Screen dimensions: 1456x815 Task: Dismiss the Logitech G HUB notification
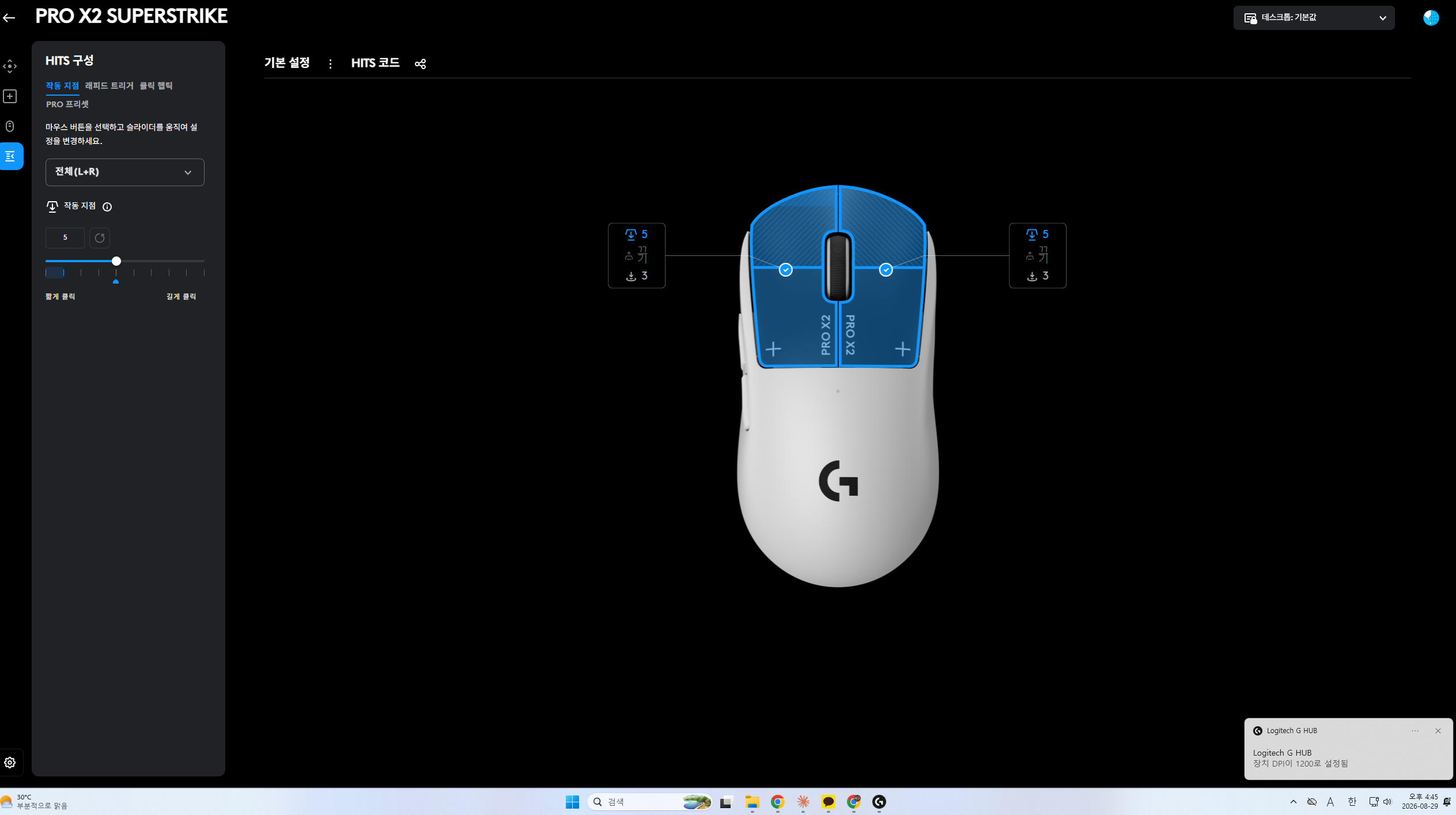pos(1438,731)
